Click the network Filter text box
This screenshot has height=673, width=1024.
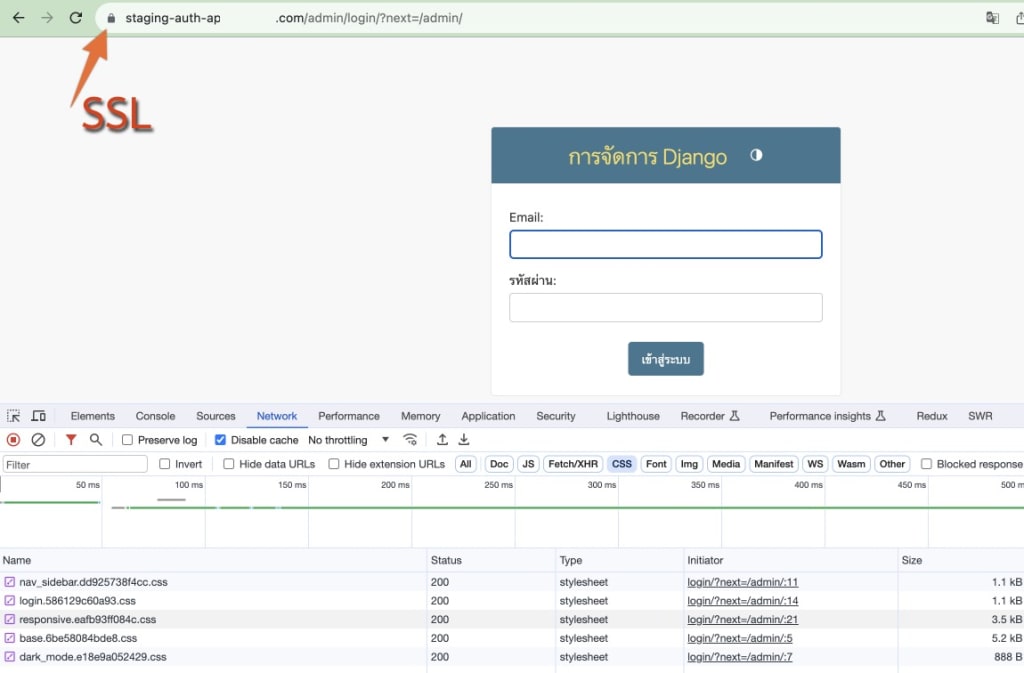[x=75, y=464]
